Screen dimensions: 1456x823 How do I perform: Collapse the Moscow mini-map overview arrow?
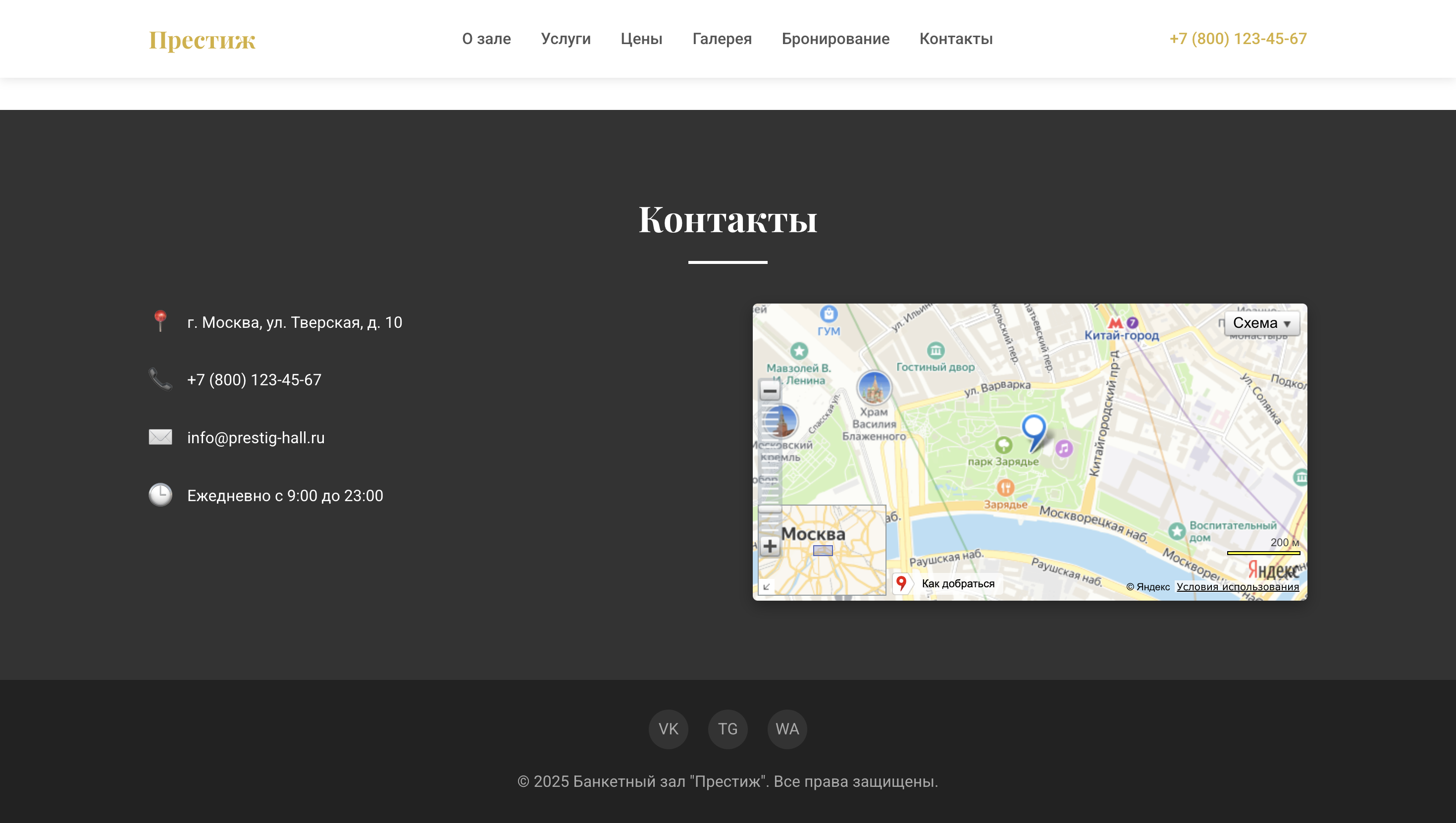click(x=767, y=587)
